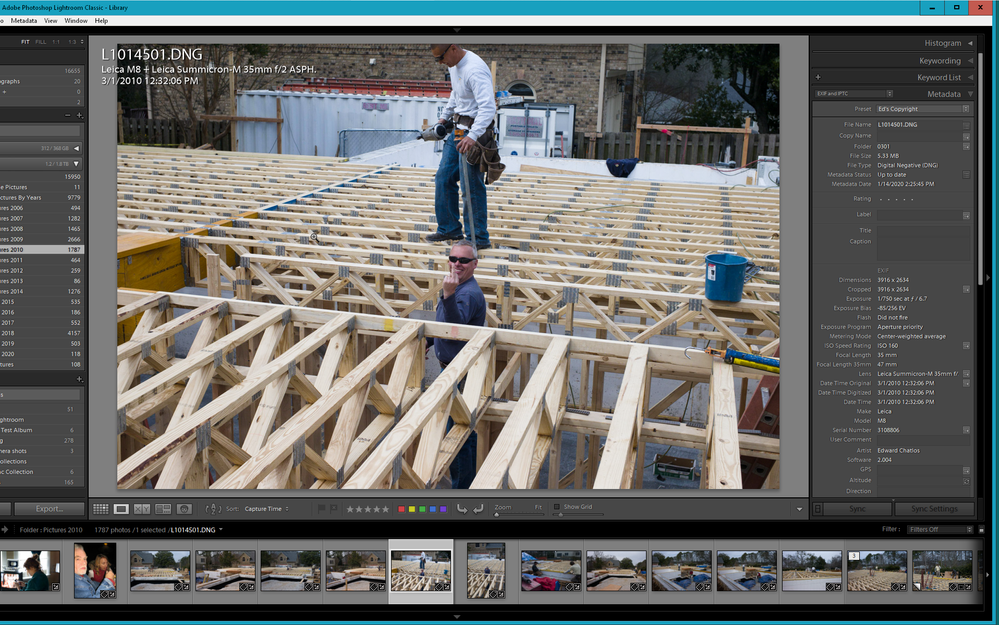The image size is (999, 625).
Task: Open the Metadata menu
Action: pyautogui.click(x=24, y=19)
